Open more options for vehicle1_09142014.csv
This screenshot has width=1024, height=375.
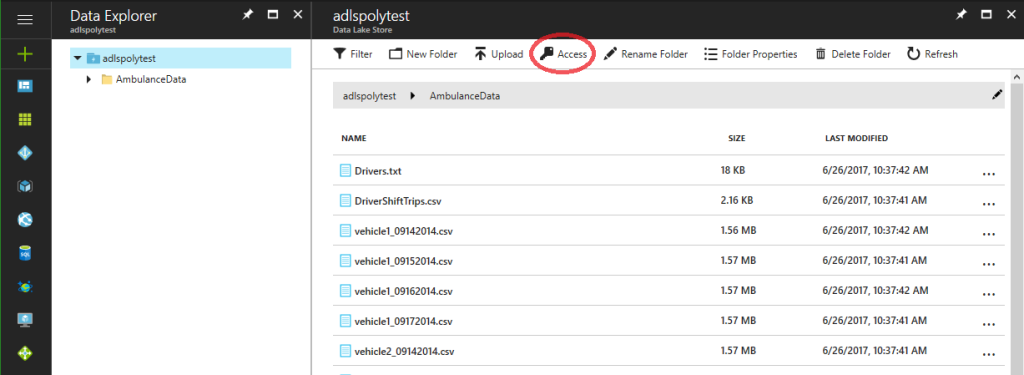point(989,234)
